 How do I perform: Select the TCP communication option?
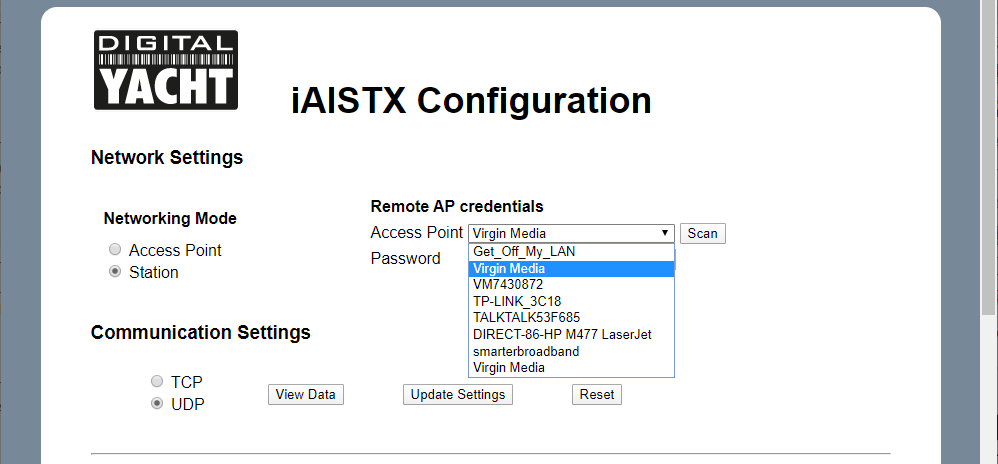(156, 382)
